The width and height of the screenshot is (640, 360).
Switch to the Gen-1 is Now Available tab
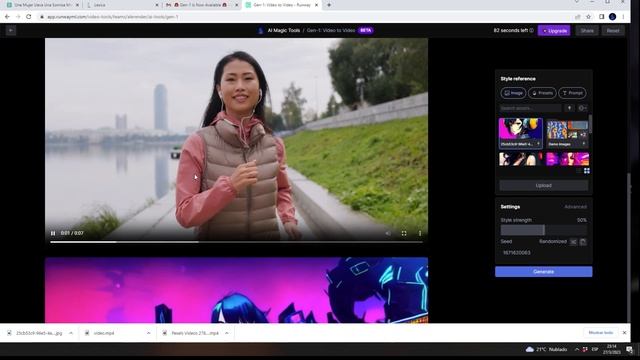200,5
